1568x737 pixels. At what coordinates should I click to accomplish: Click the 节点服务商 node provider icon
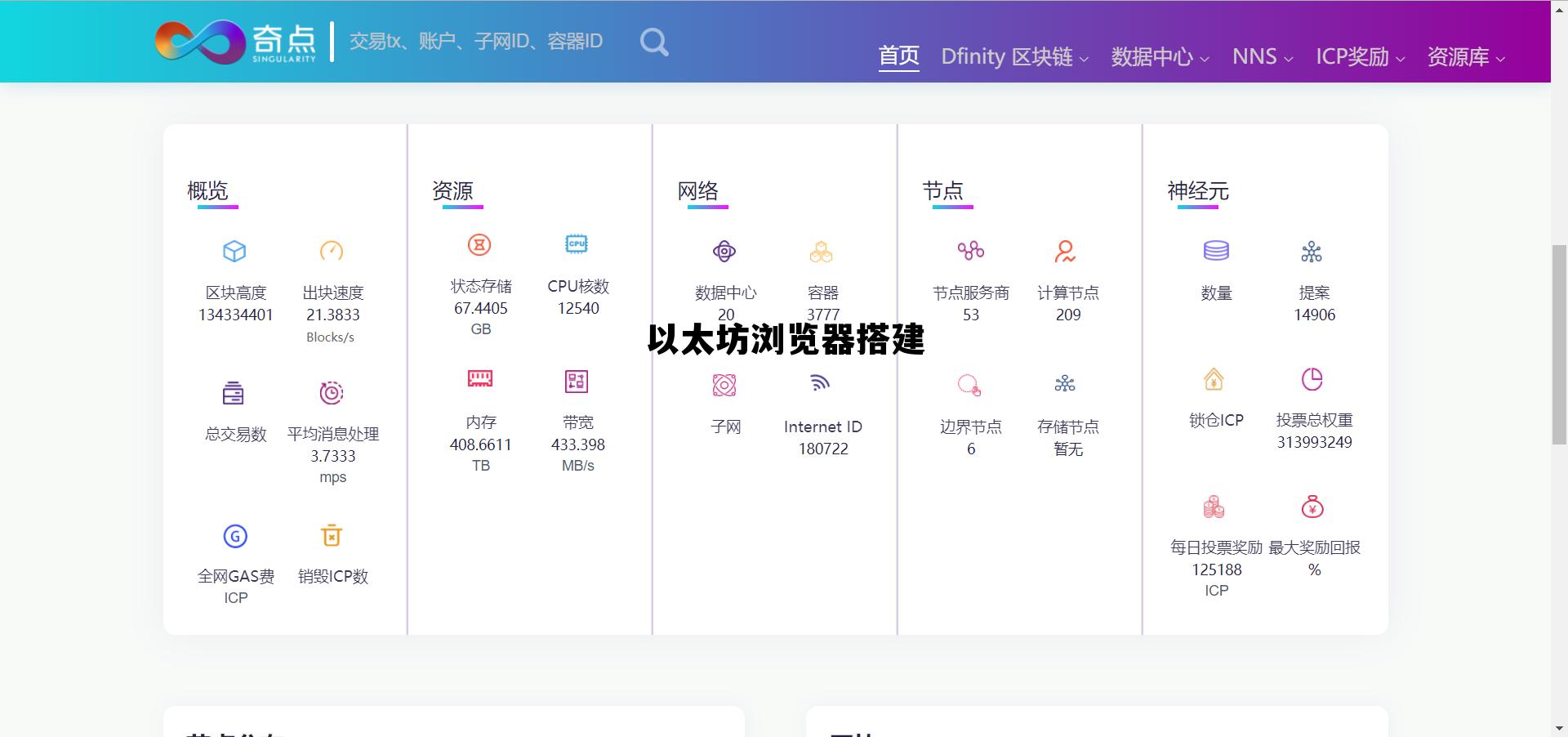[971, 251]
